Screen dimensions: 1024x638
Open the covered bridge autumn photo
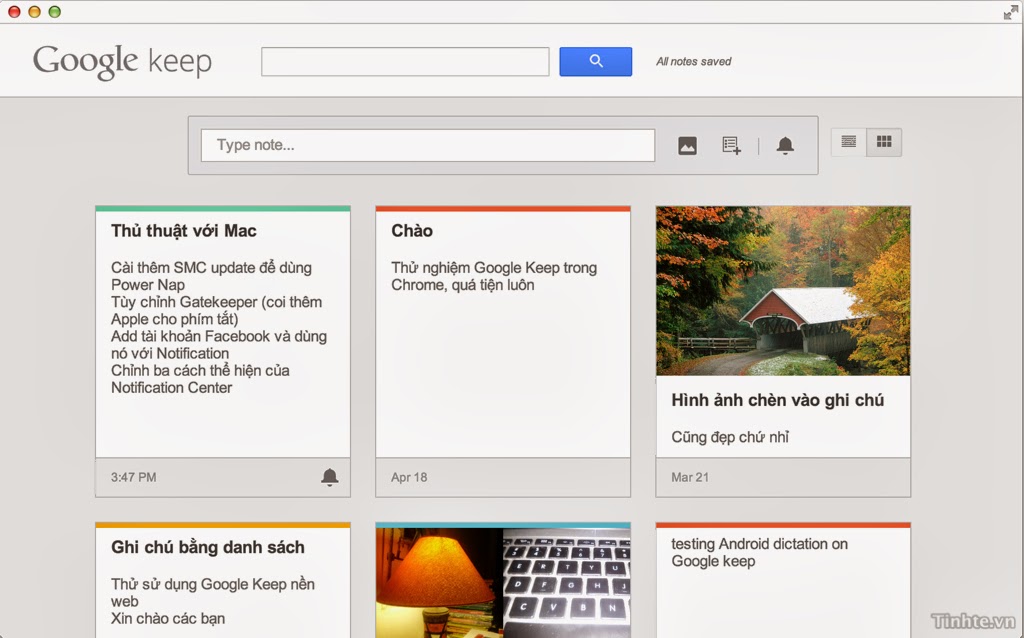click(783, 291)
